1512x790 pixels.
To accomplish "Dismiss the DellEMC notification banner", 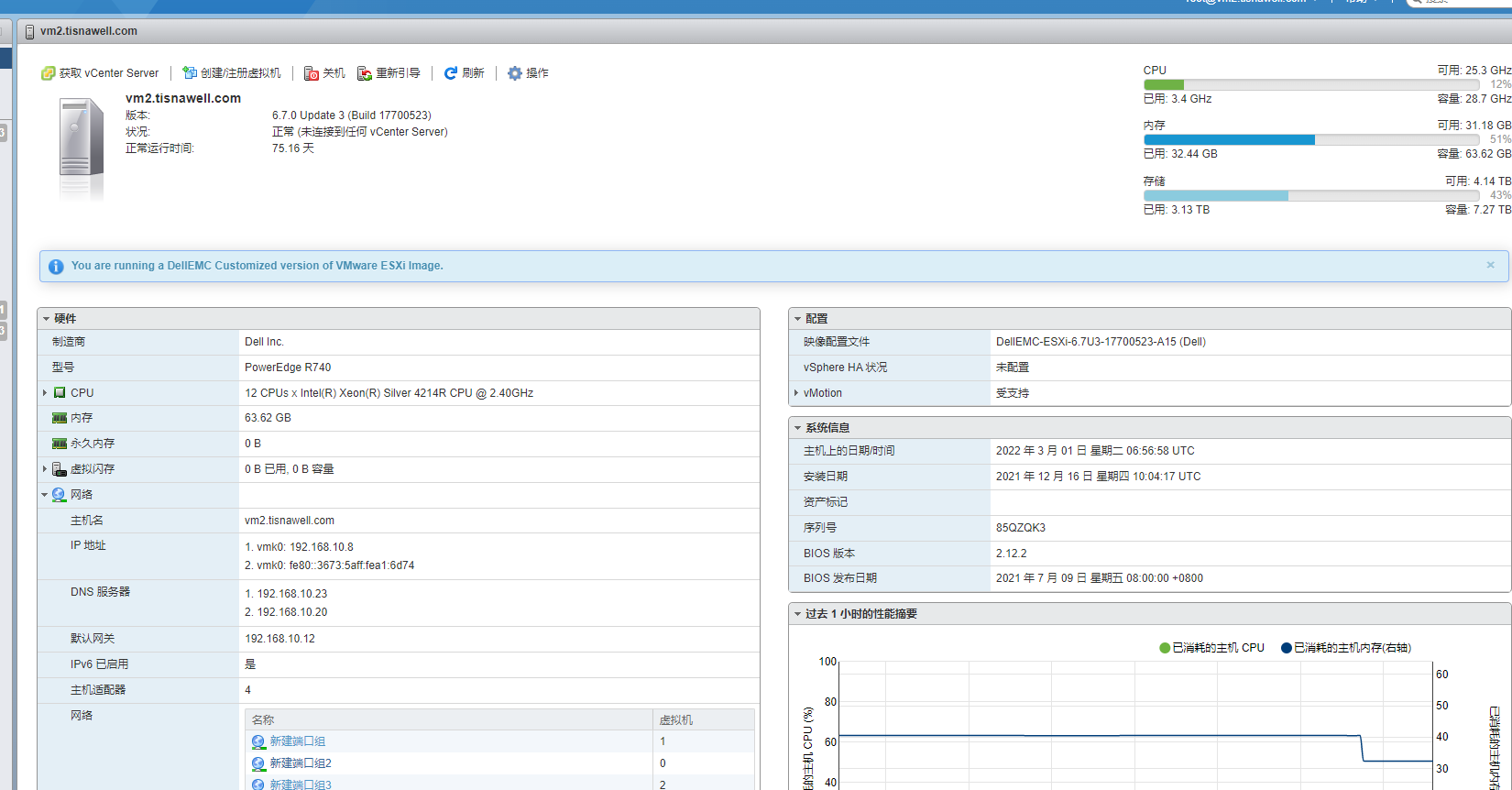I will tap(1490, 265).
